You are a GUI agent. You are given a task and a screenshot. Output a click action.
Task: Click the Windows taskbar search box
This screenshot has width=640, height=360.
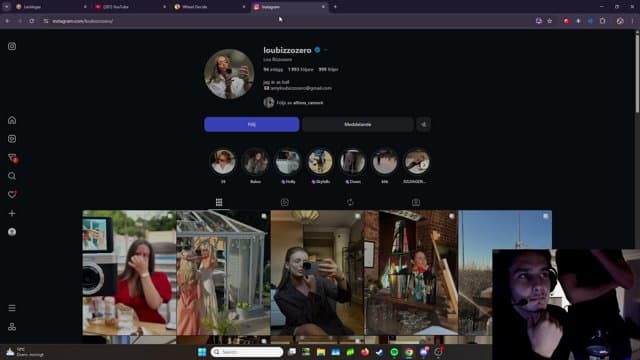[x=247, y=352]
